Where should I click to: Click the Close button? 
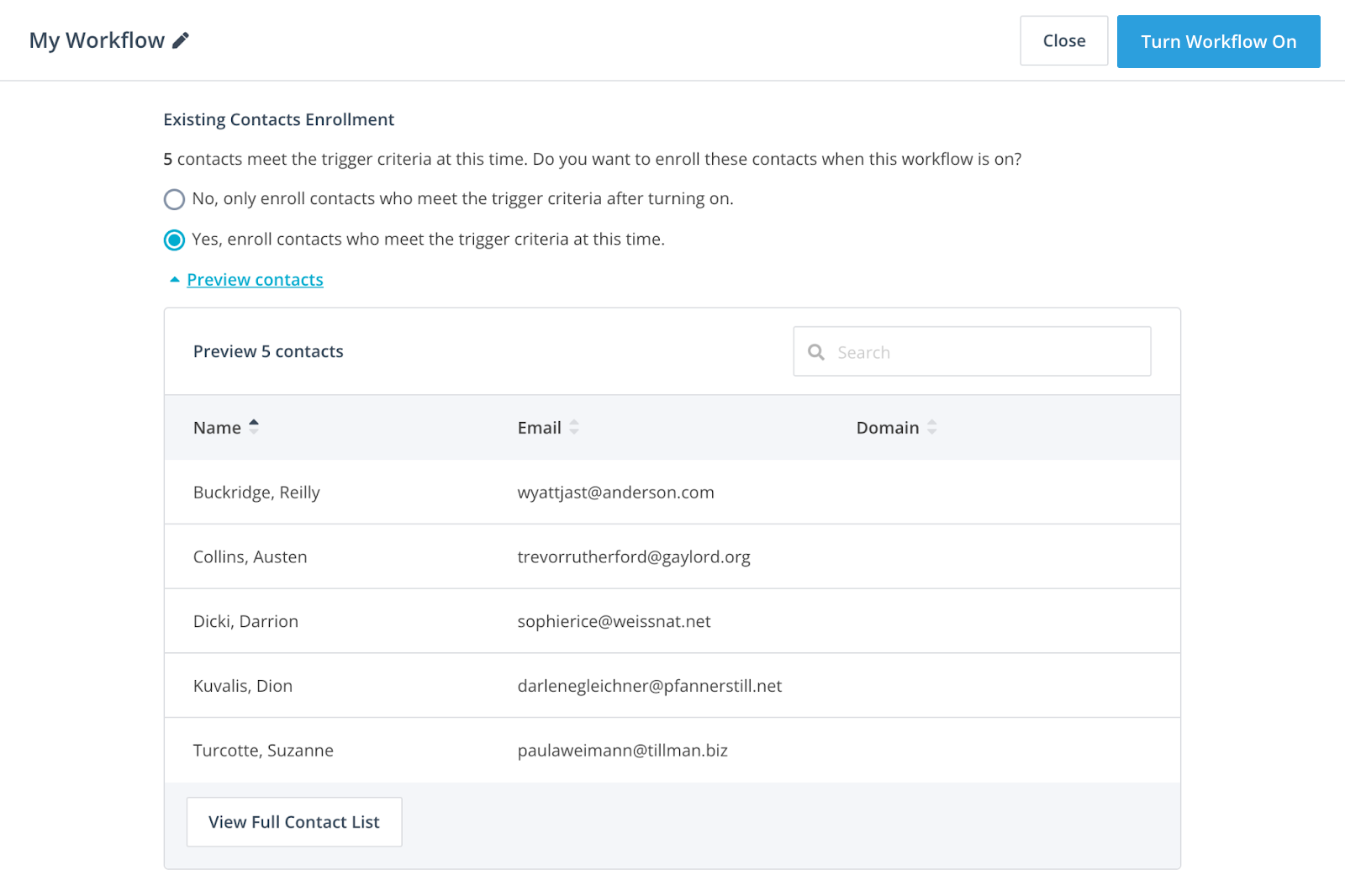(x=1063, y=41)
